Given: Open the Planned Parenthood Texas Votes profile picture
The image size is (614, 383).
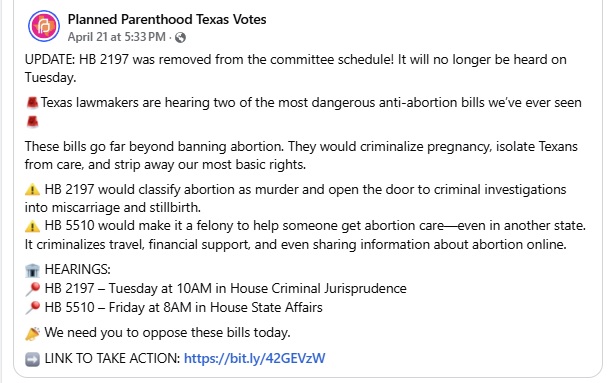Looking at the screenshot, I should pyautogui.click(x=44, y=26).
